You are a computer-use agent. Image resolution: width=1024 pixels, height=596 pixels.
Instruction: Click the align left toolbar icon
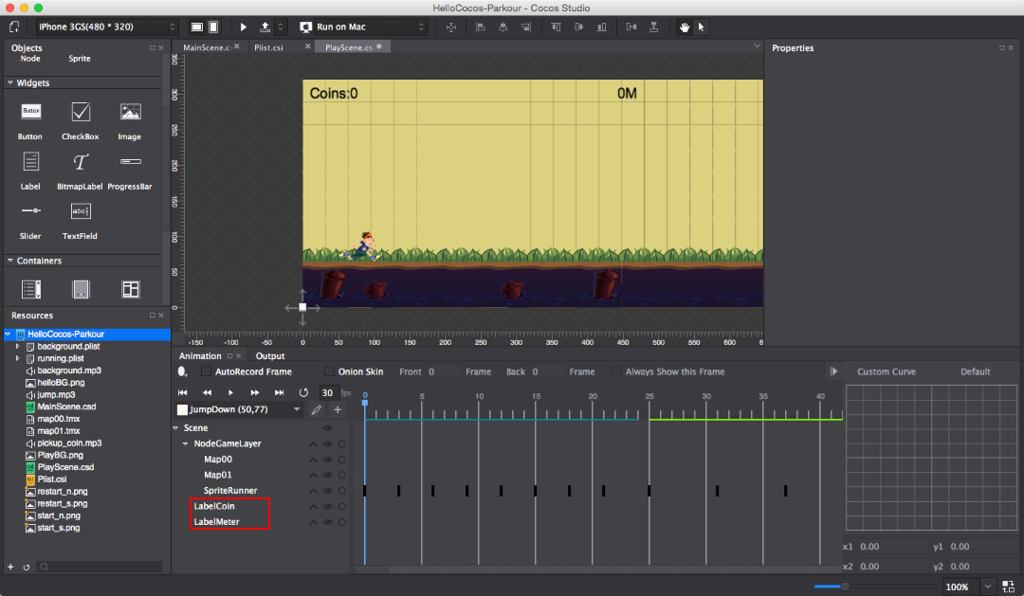481,27
